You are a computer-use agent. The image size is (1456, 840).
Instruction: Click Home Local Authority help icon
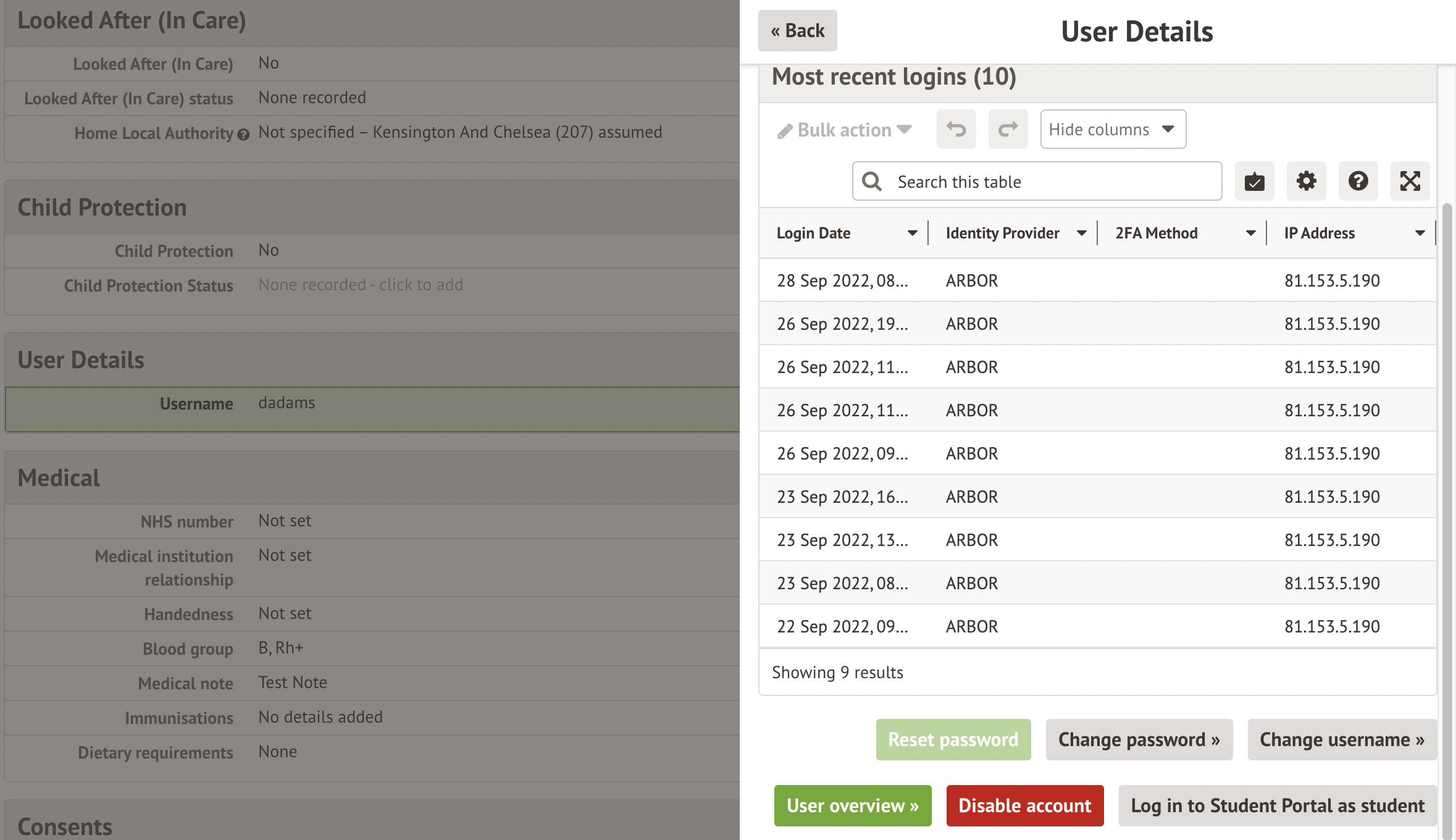[x=243, y=134]
